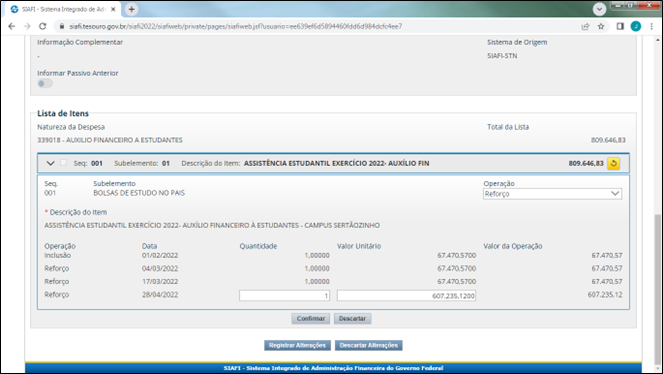Click the Lista de Itens heading

click(63, 113)
